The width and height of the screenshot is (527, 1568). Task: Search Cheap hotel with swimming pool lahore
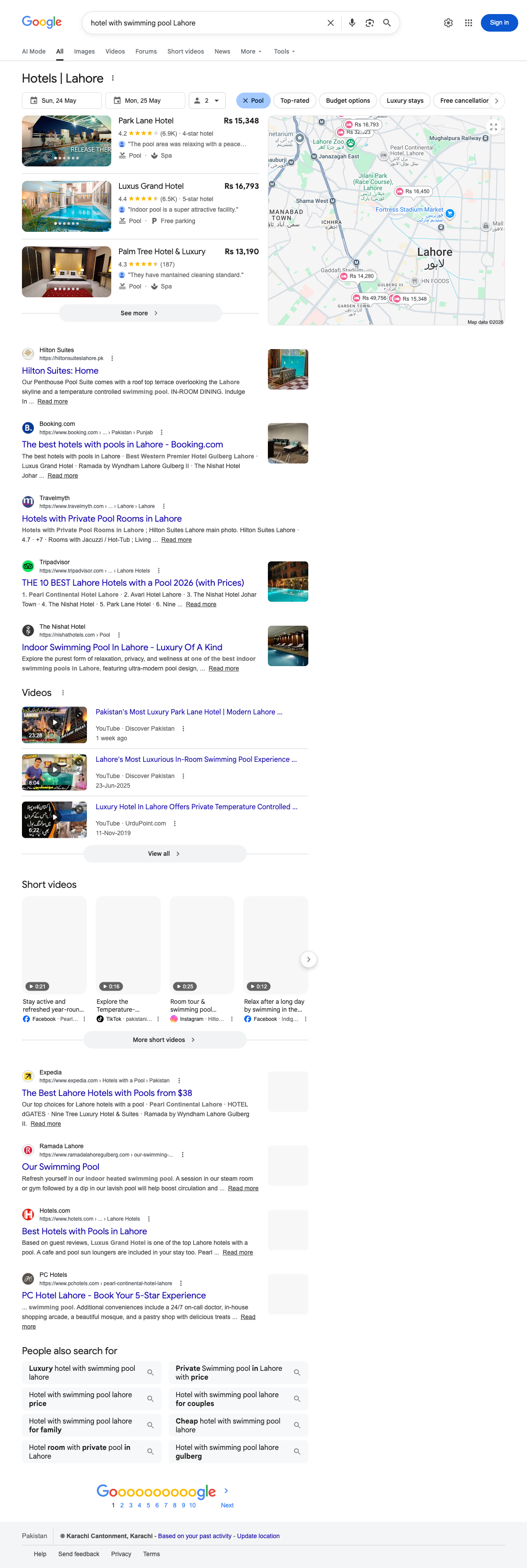(x=238, y=1426)
